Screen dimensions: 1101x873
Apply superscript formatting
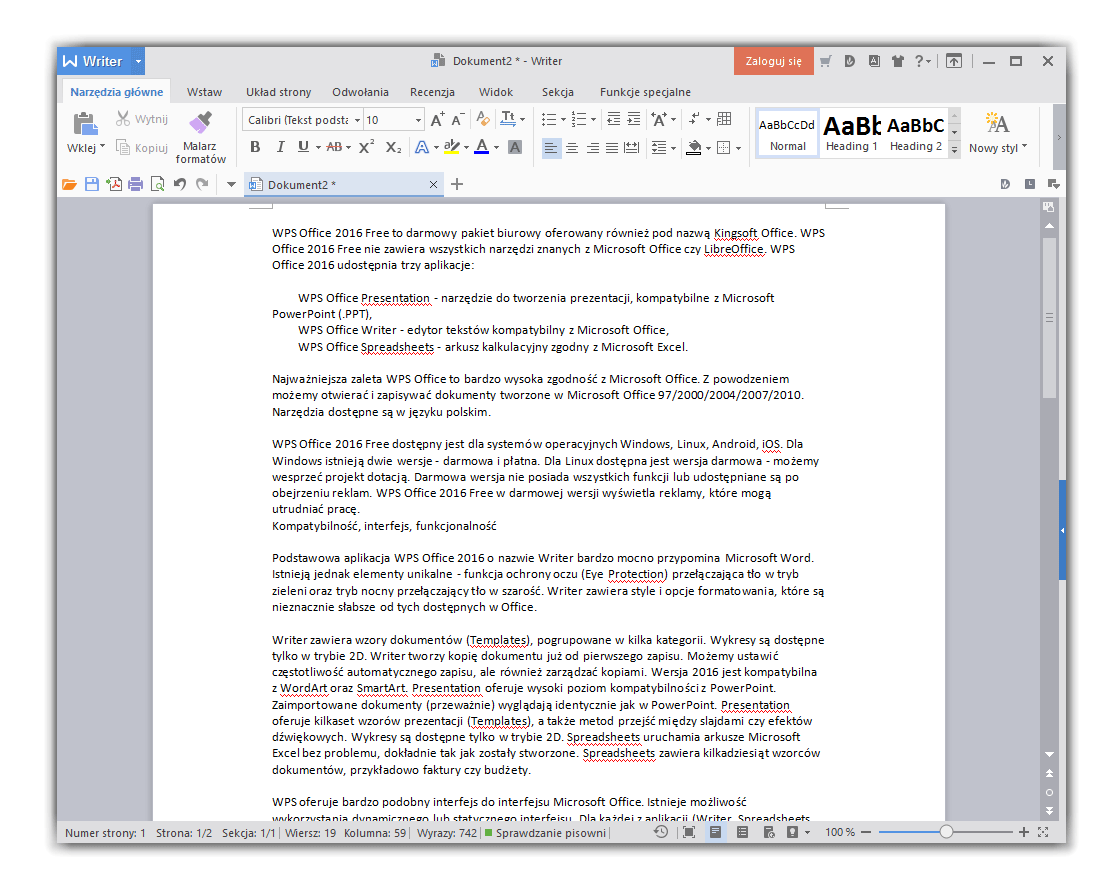tap(366, 147)
